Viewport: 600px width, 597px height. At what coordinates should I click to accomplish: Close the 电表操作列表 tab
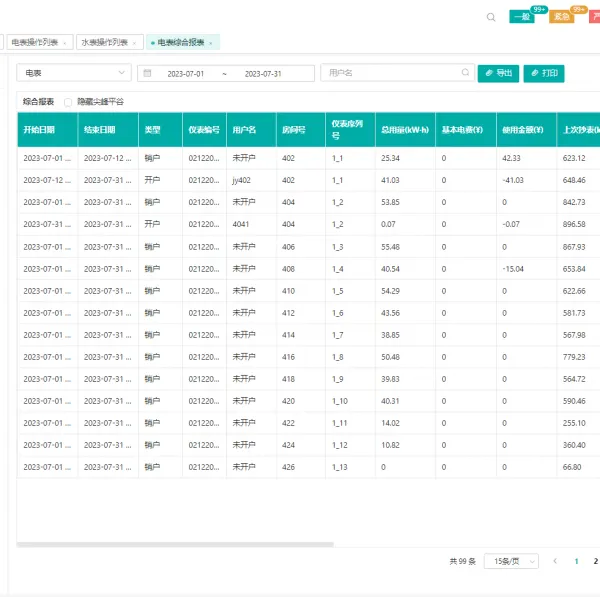65,43
